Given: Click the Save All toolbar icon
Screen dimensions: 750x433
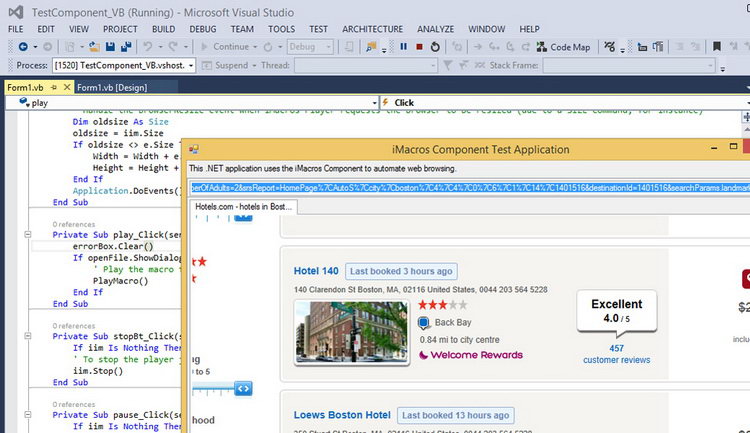Looking at the screenshot, I should point(126,47).
